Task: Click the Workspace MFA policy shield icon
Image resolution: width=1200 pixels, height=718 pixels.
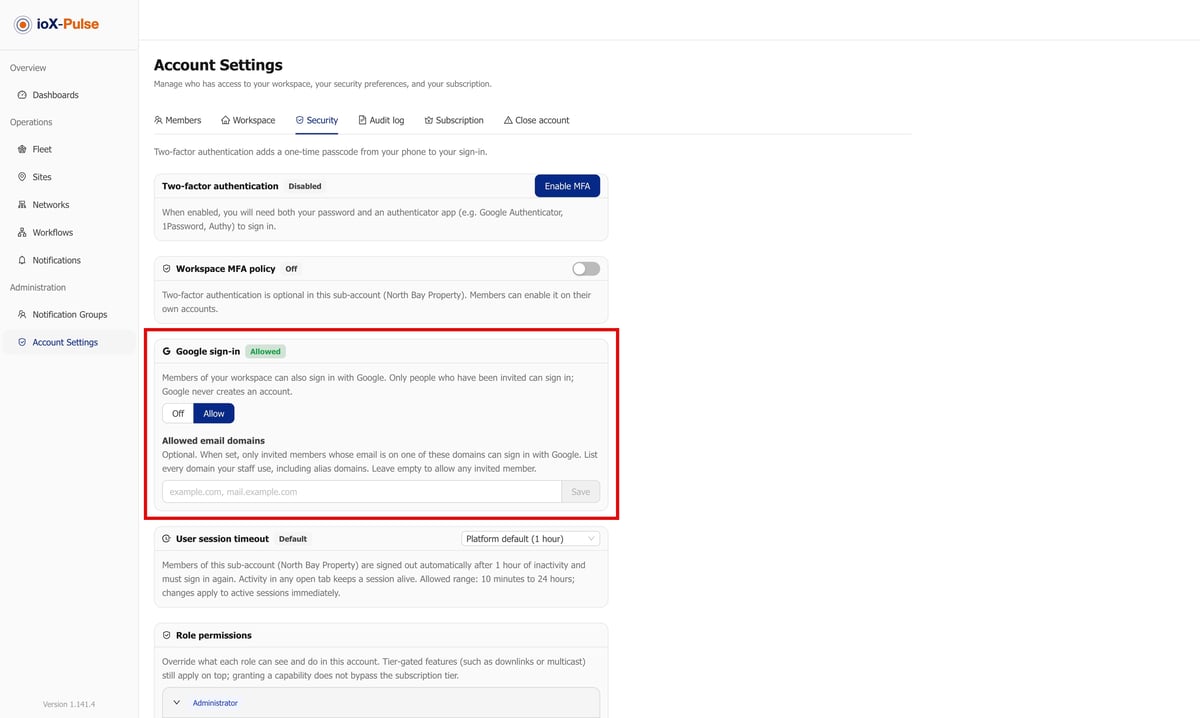Action: [x=166, y=269]
